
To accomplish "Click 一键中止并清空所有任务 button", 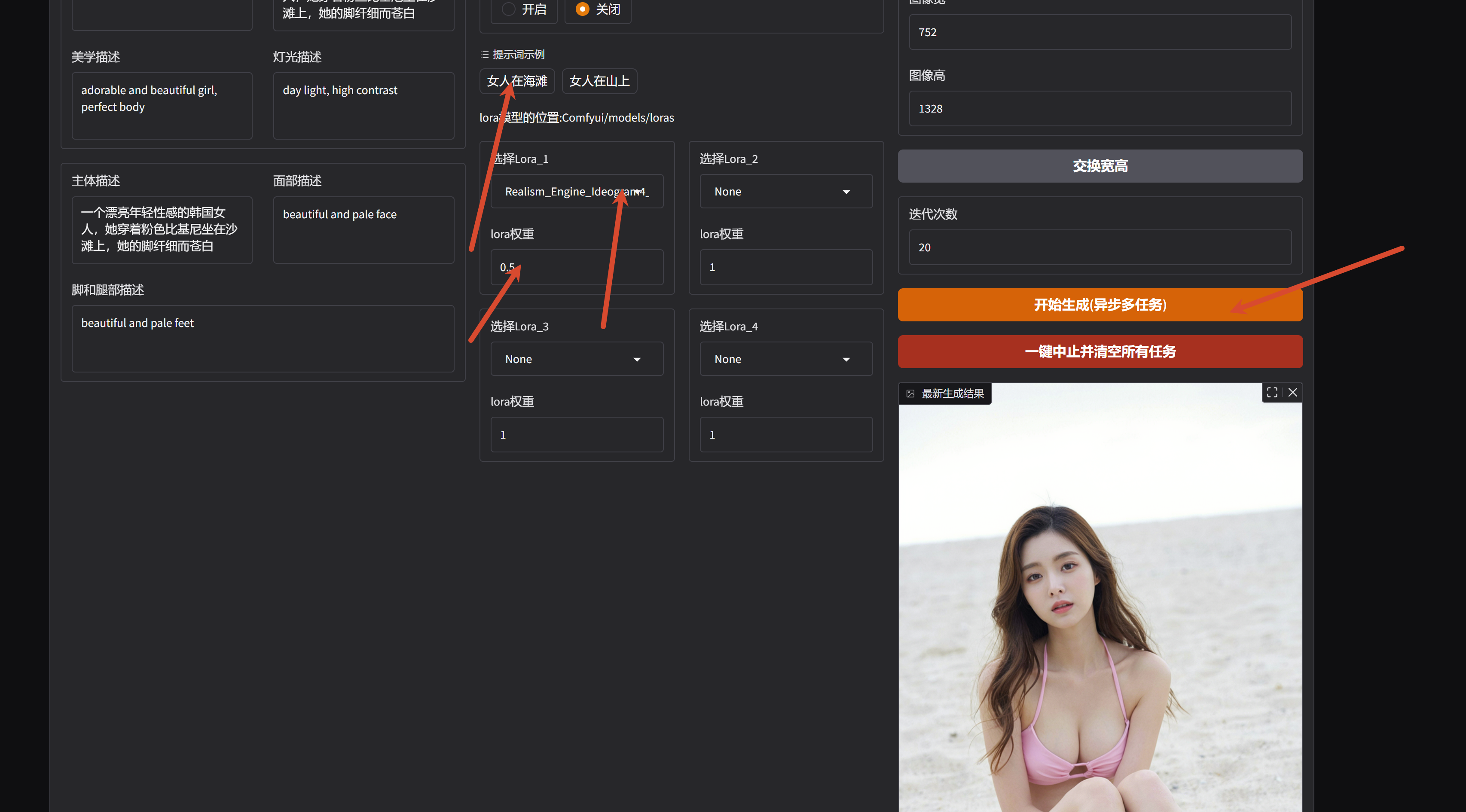I will [1100, 352].
